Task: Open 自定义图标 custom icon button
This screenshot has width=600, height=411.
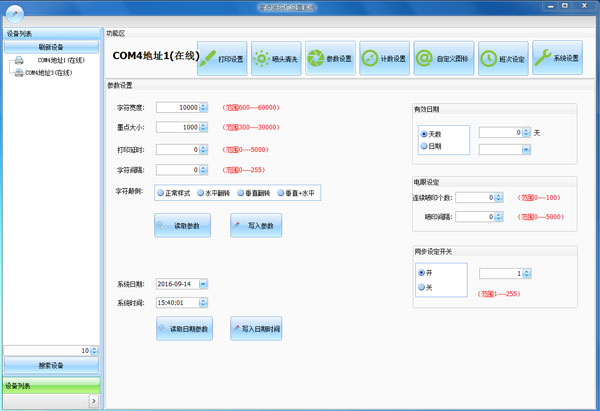Action: (438, 59)
